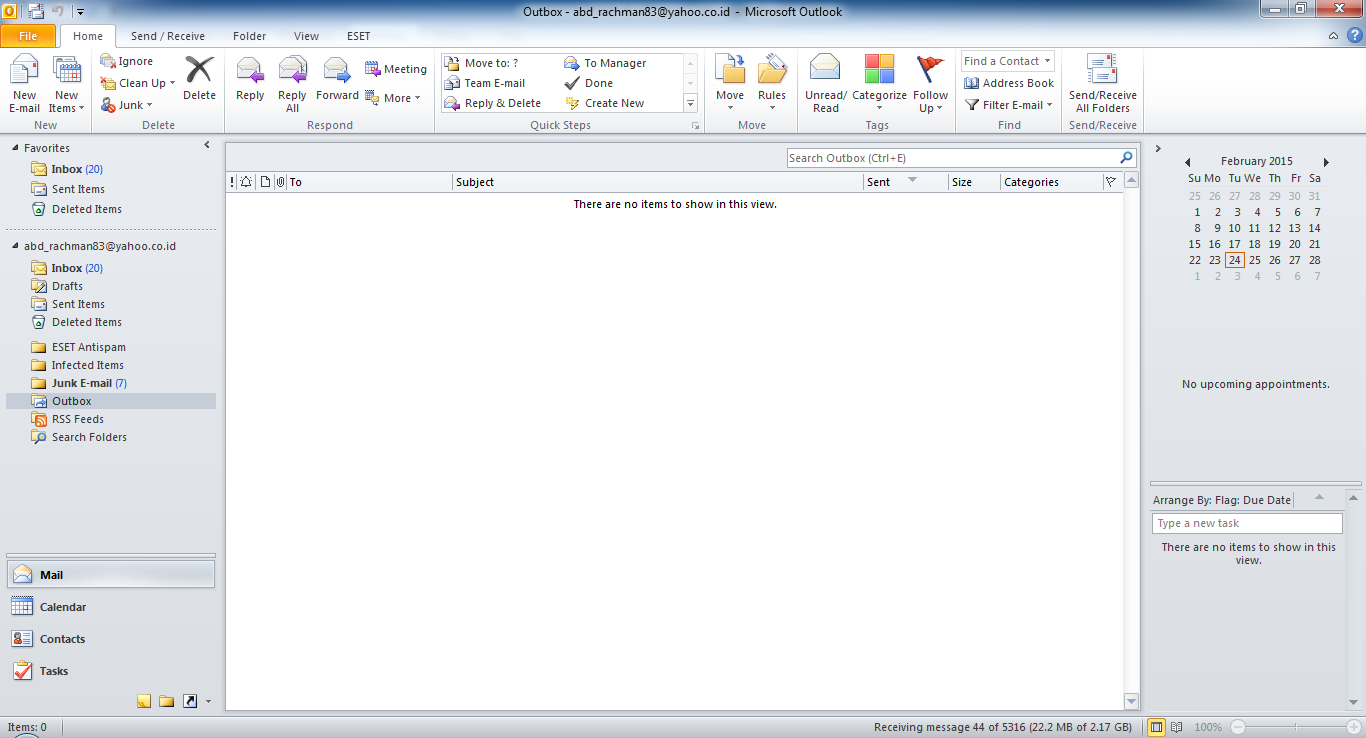Image resolution: width=1366 pixels, height=738 pixels.
Task: Collapse the Favorites folder group
Action: point(15,148)
